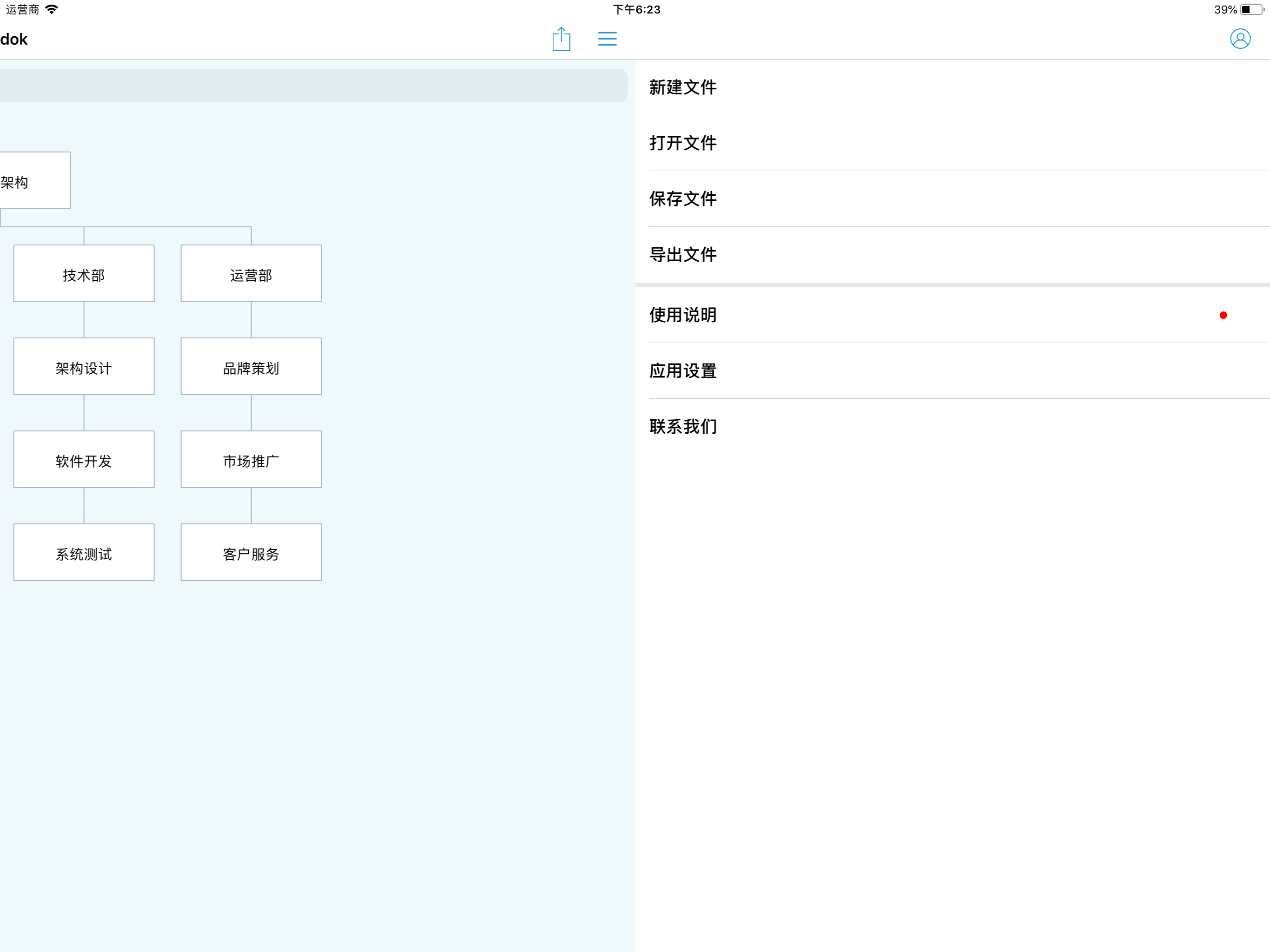This screenshot has width=1270, height=952.
Task: Choose 打开文件 from the menu
Action: [x=683, y=143]
